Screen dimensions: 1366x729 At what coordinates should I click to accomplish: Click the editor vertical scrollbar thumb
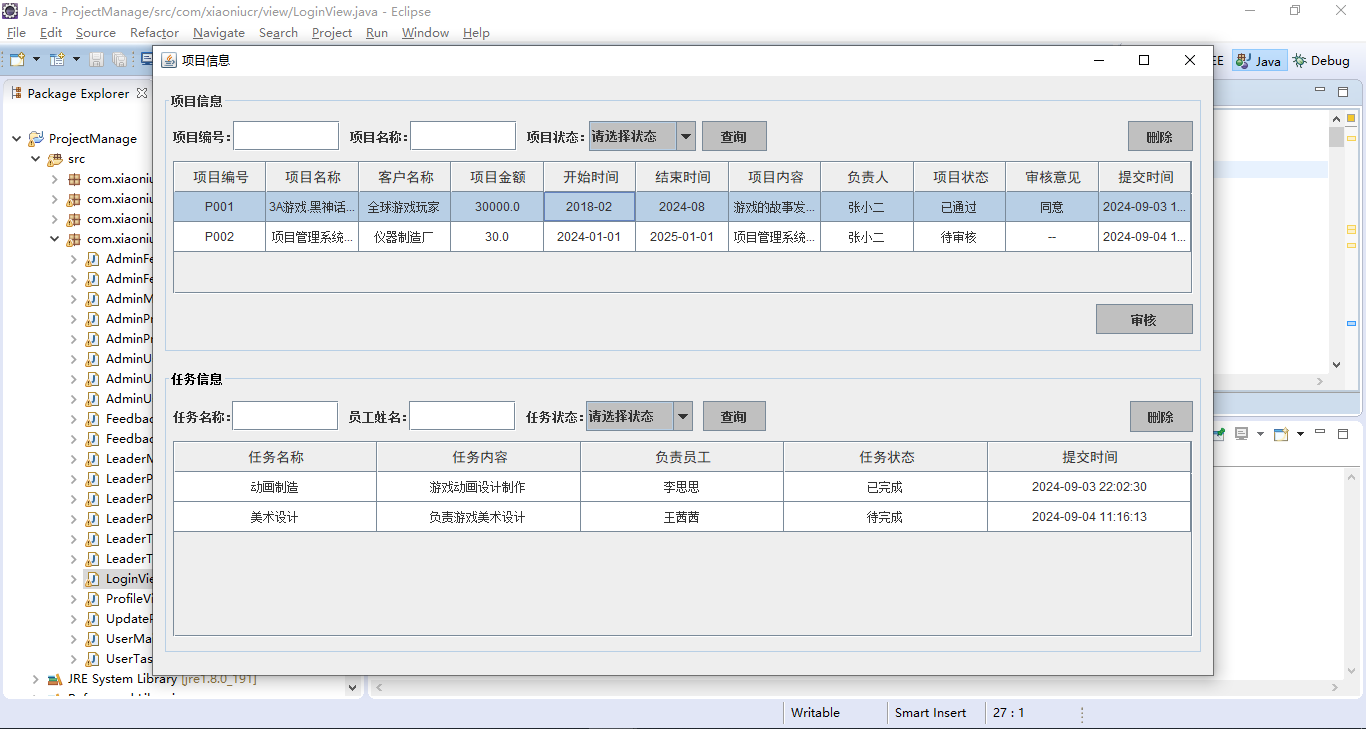[1336, 137]
